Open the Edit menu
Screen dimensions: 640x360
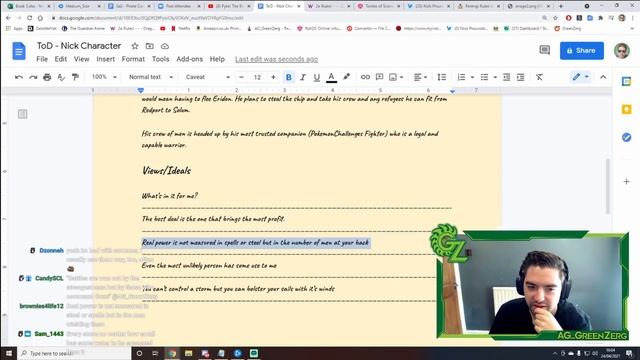[61, 59]
